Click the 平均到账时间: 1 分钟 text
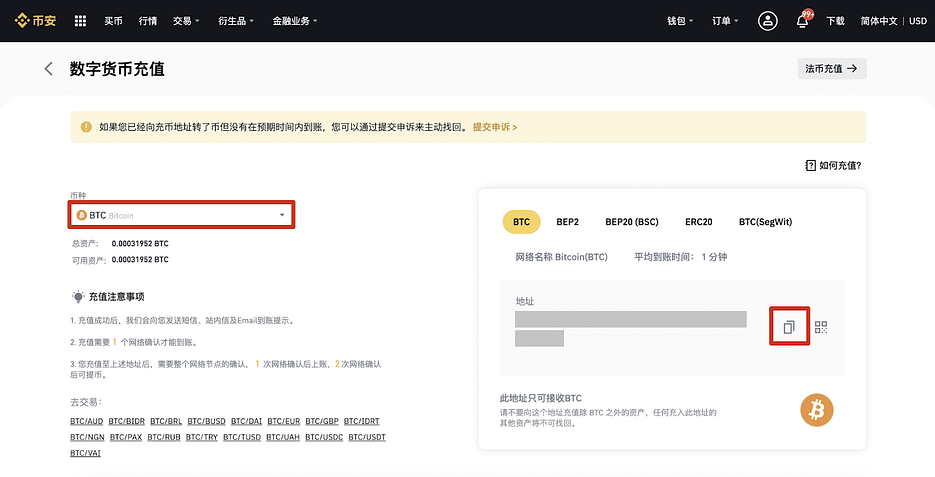 tap(680, 257)
